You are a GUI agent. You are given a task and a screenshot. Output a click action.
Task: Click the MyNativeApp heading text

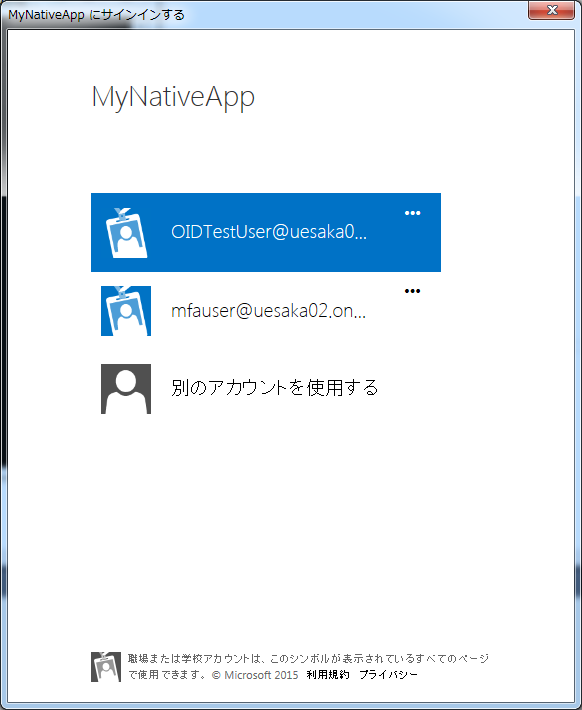[x=173, y=97]
